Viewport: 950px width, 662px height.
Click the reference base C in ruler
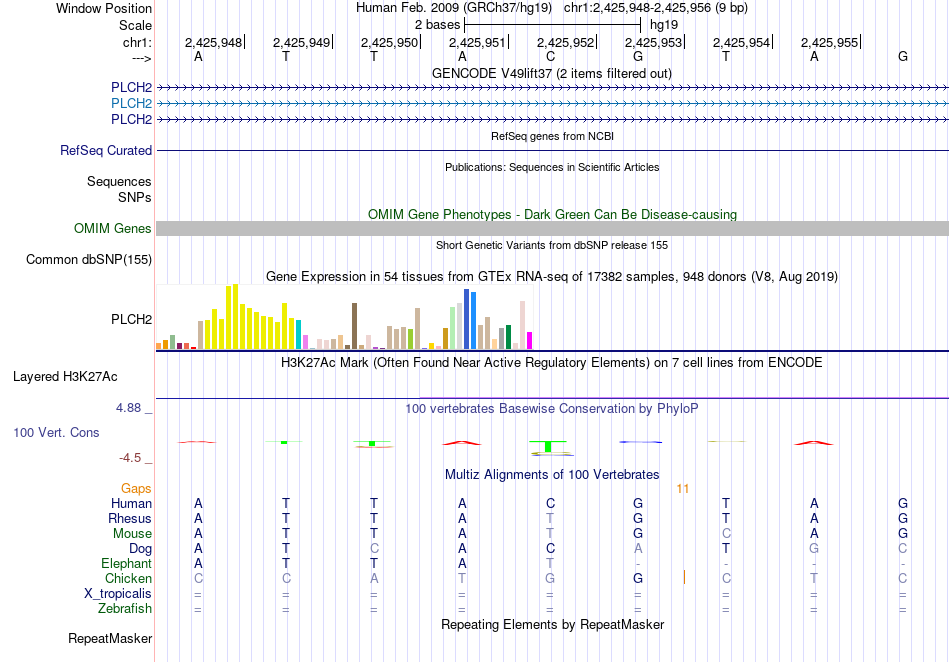tap(550, 56)
